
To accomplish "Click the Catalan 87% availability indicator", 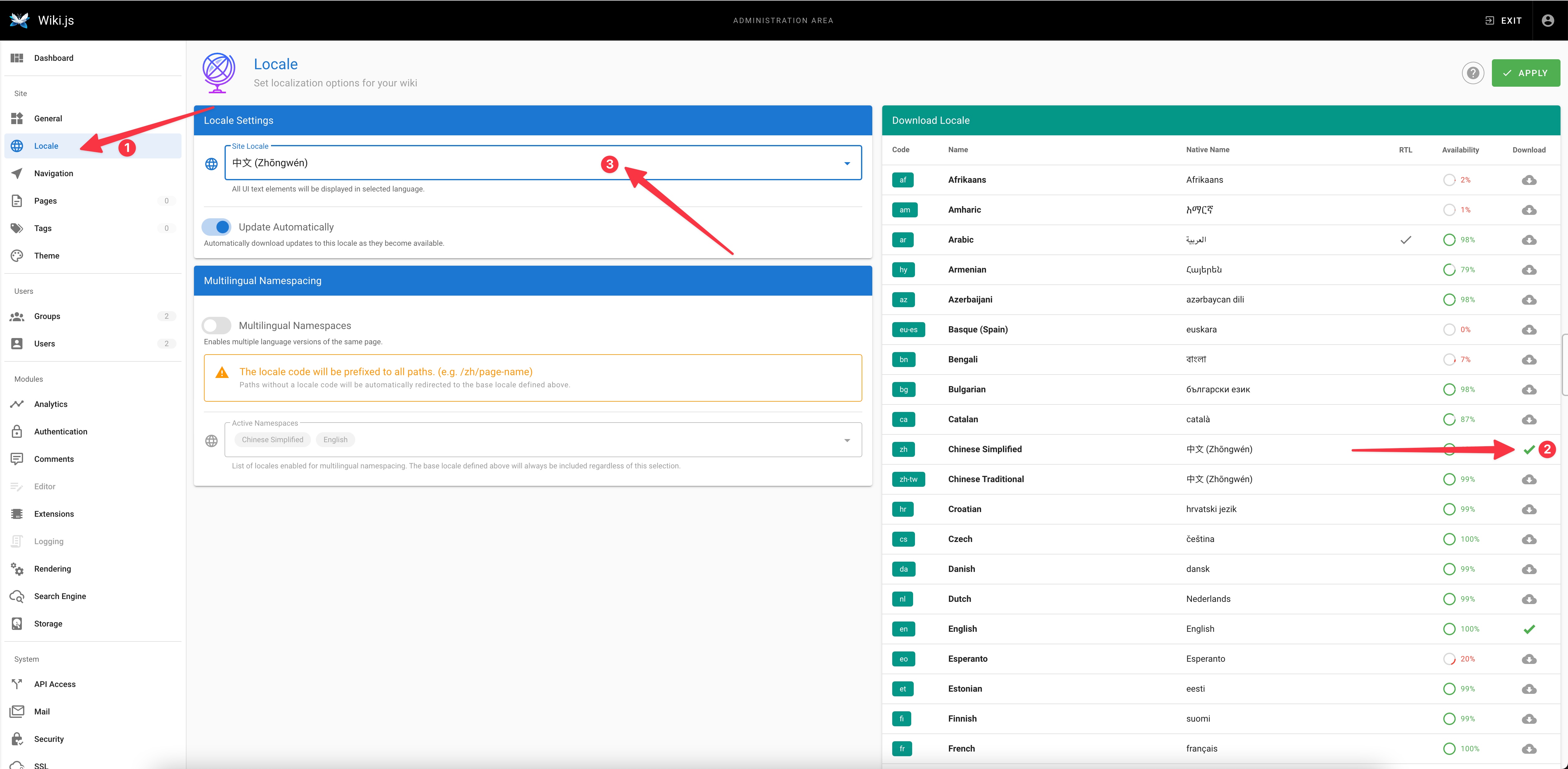I will tap(1459, 419).
